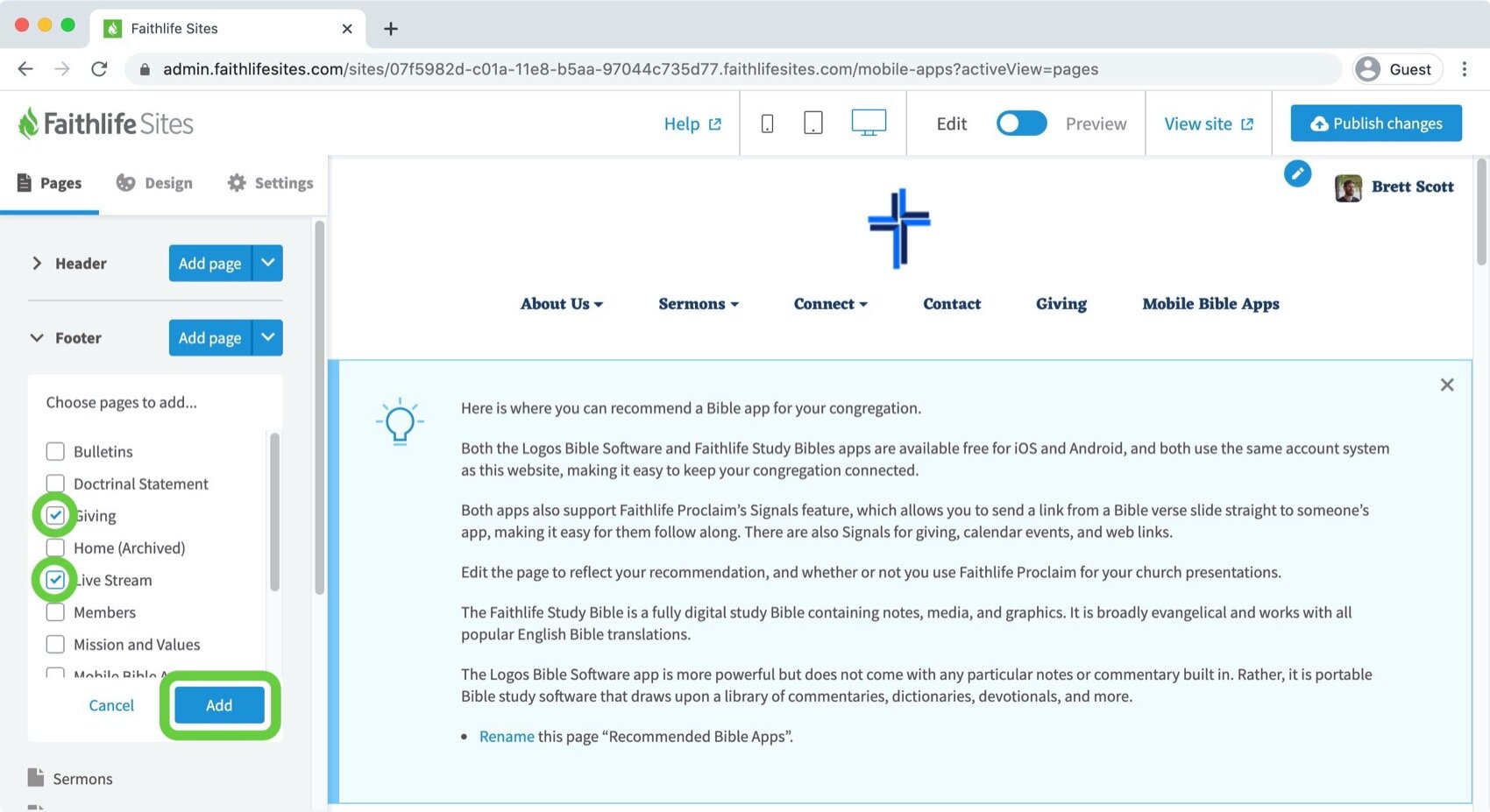The image size is (1490, 812).
Task: Click the lightbulb tip icon
Action: click(x=400, y=422)
